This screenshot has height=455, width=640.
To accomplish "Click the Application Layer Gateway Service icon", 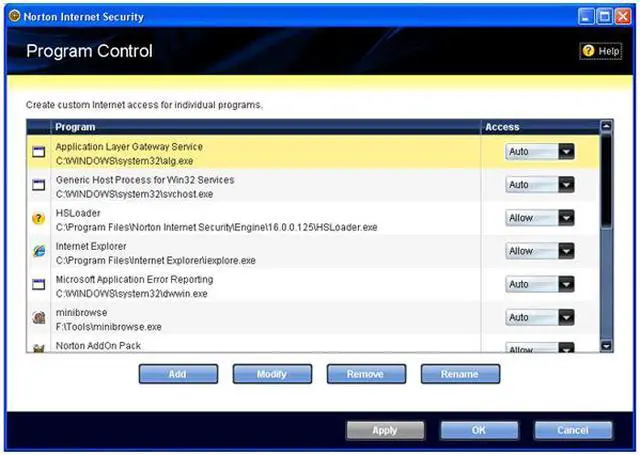I will coord(39,152).
